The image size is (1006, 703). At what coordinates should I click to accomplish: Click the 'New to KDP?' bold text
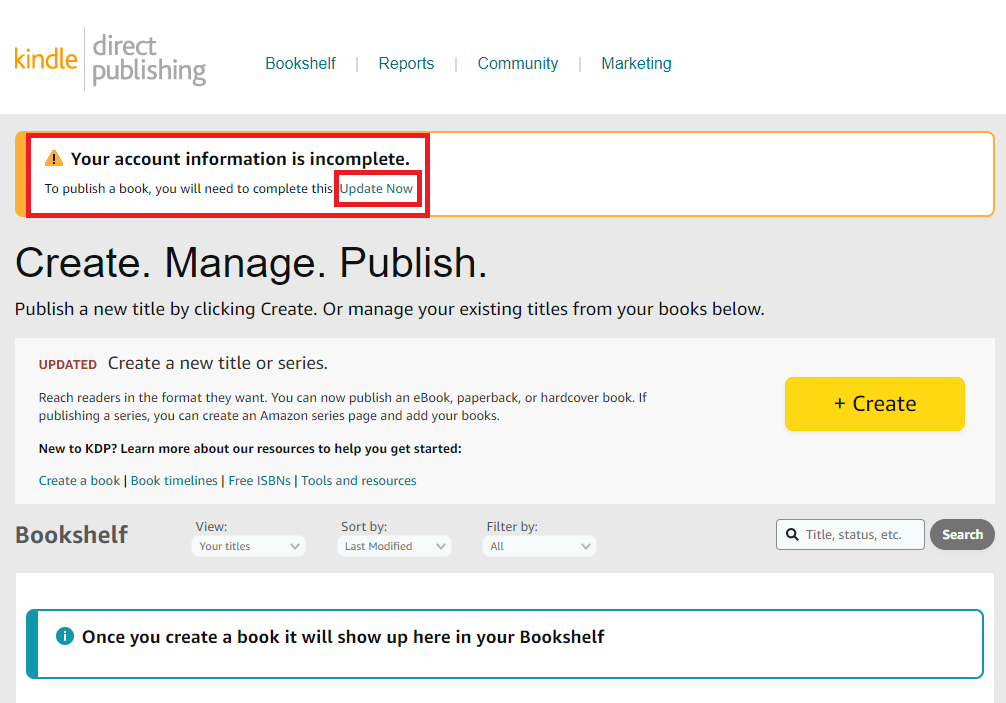tap(250, 448)
